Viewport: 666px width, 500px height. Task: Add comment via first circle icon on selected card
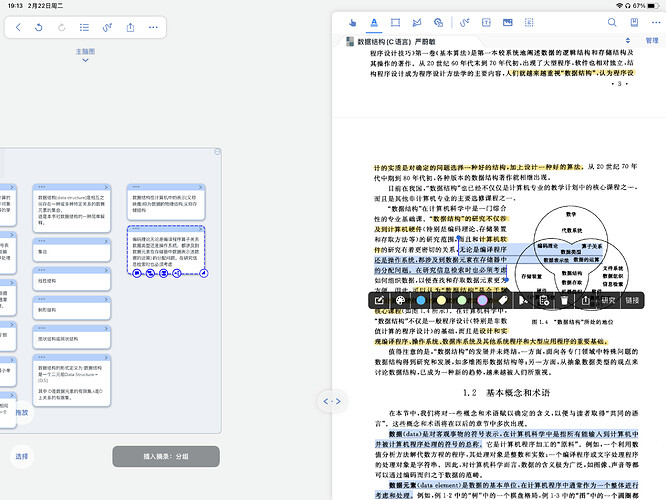[x=137, y=273]
